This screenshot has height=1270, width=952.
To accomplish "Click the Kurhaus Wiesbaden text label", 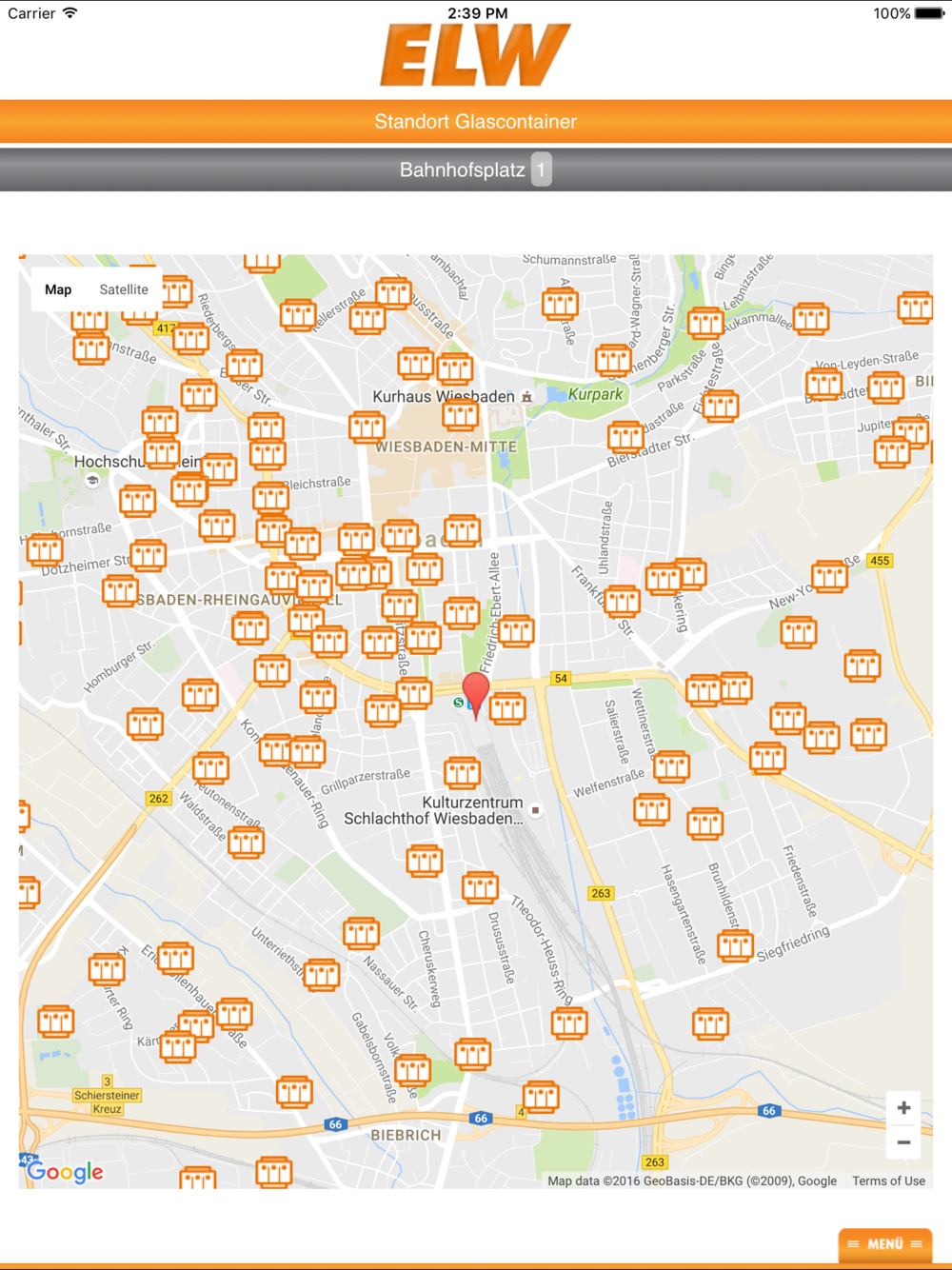I will tap(444, 396).
